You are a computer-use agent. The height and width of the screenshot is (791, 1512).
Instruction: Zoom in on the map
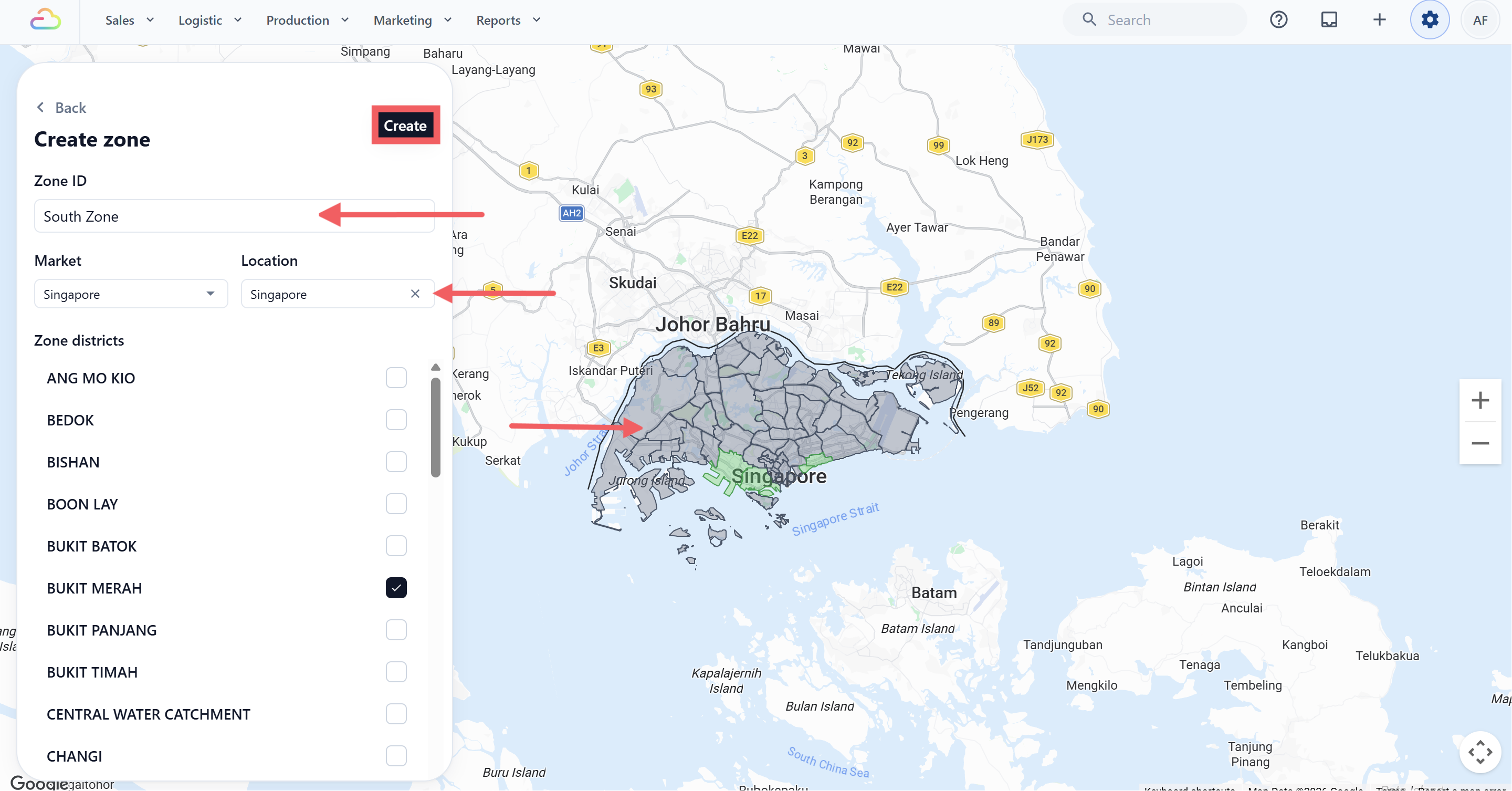(1480, 401)
